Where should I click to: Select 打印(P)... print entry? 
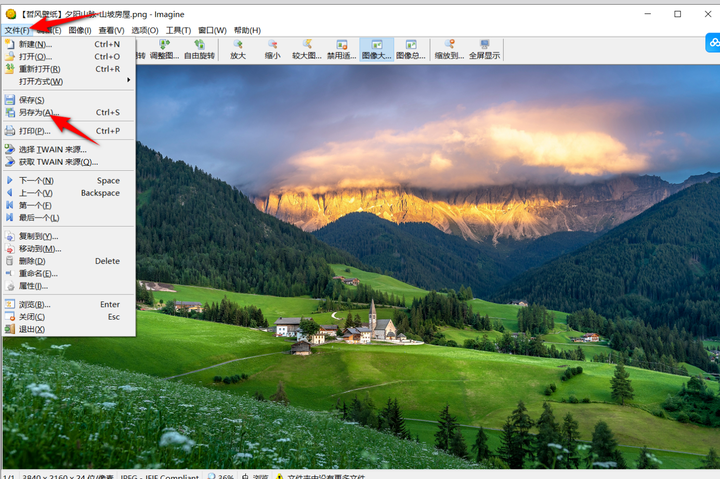click(x=69, y=131)
